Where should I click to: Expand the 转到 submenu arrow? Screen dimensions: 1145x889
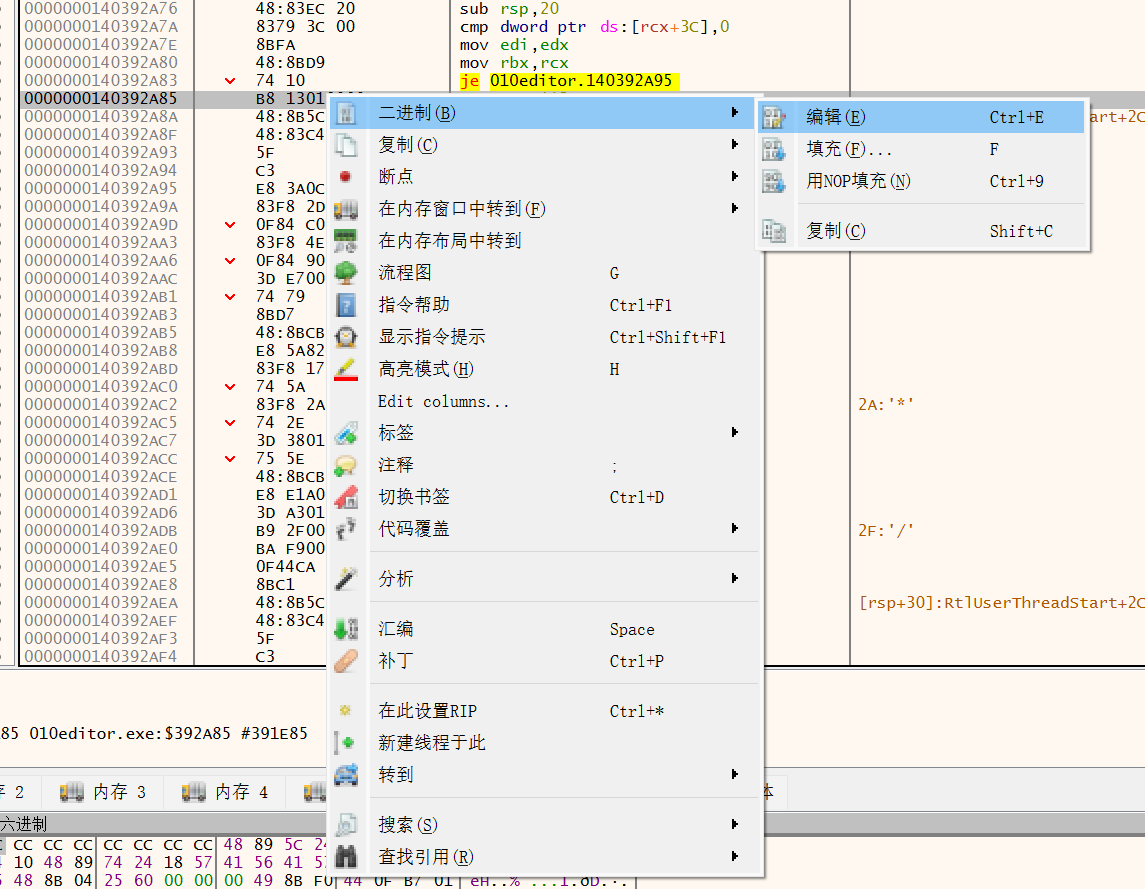pyautogui.click(x=735, y=774)
